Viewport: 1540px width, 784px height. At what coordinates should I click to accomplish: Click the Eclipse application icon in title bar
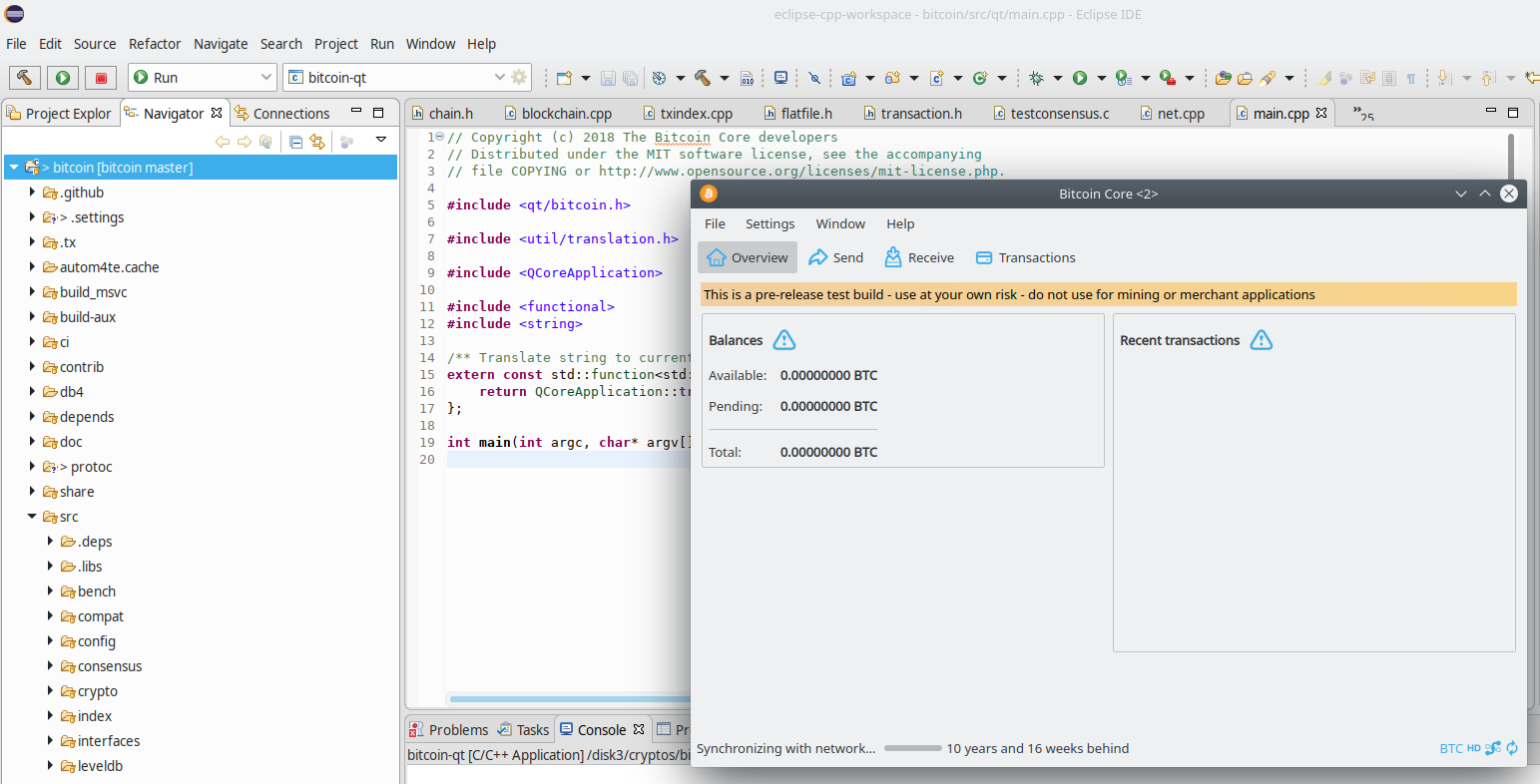[x=14, y=14]
